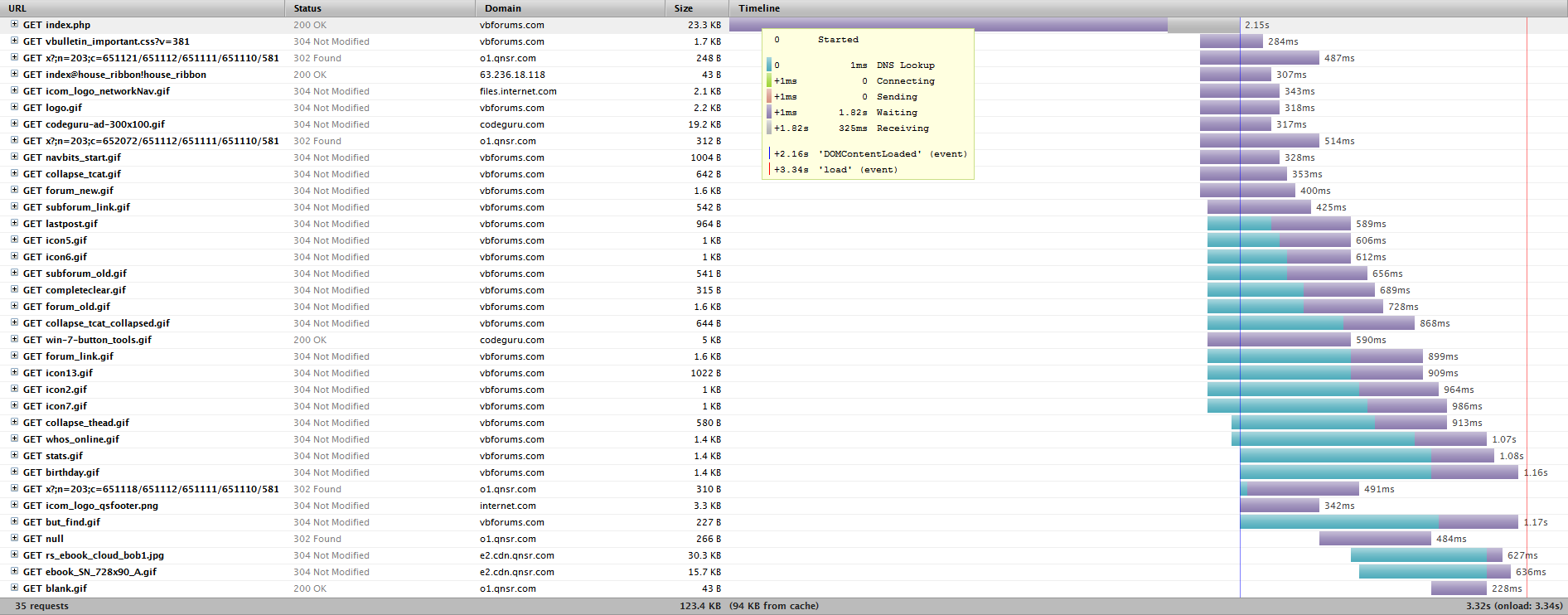The height and width of the screenshot is (615, 1568).
Task: Click the 3.32s (onload: 3.34s) summary
Action: tap(1514, 606)
